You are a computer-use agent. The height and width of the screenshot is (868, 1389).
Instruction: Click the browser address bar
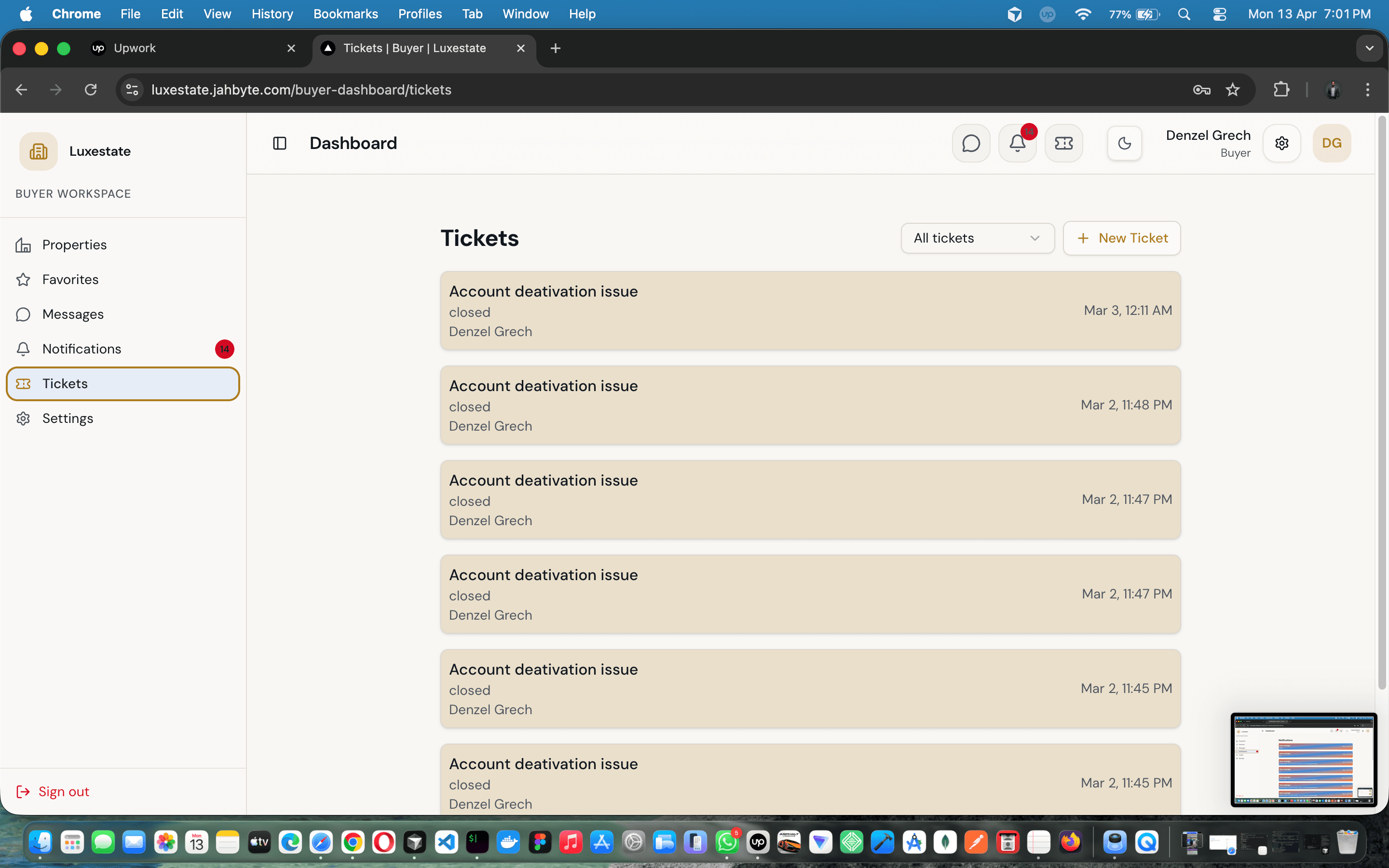(x=402, y=90)
